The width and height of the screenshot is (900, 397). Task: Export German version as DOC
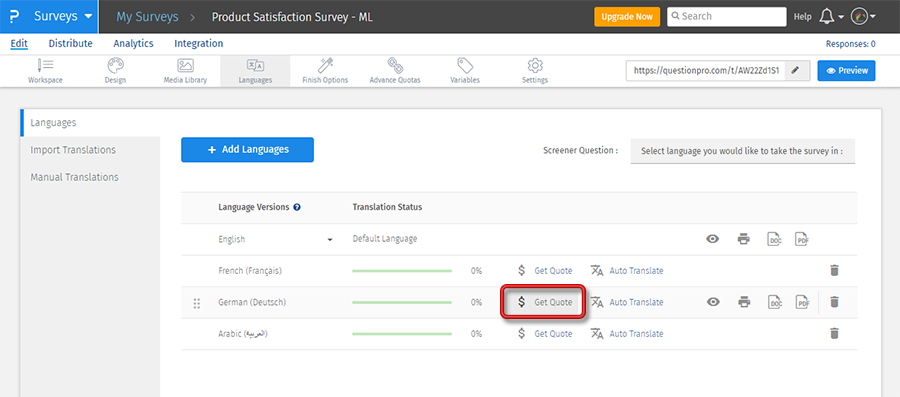tap(775, 302)
